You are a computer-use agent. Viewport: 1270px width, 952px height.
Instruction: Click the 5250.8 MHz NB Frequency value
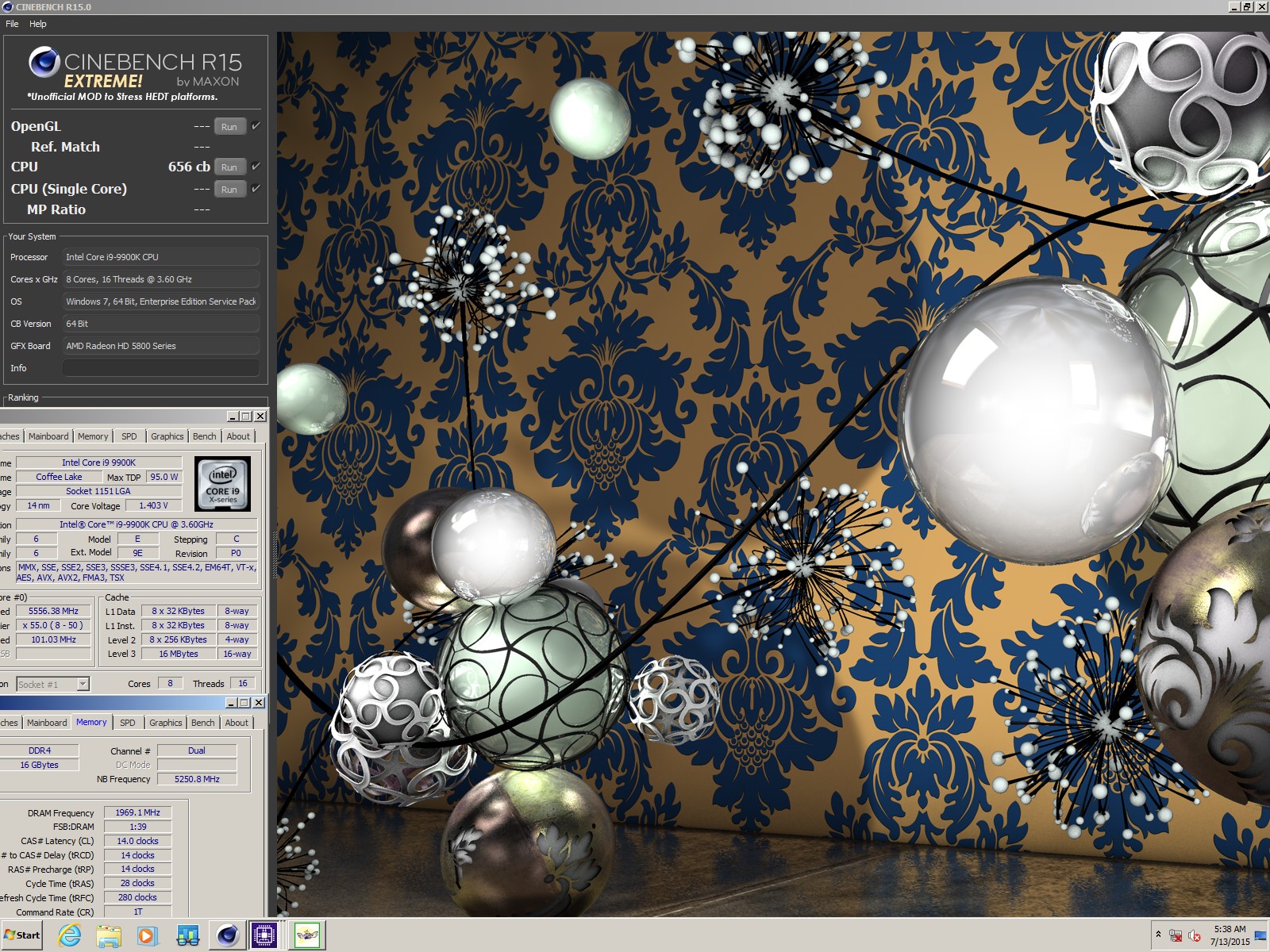coord(197,779)
